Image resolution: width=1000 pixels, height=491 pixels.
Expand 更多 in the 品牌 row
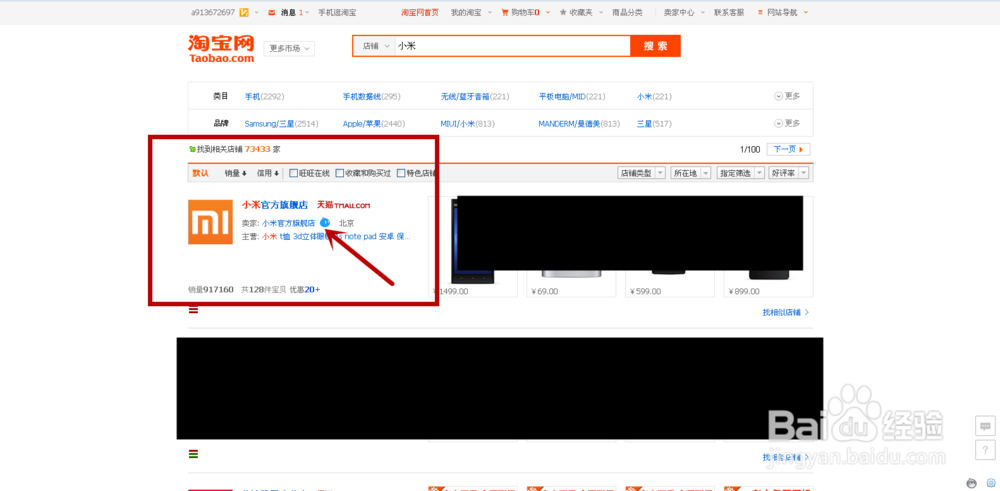click(787, 123)
